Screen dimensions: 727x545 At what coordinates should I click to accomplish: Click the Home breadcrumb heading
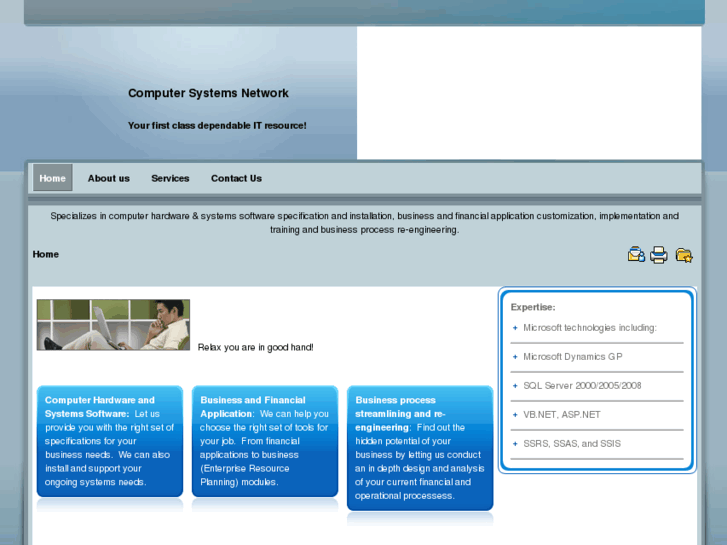(45, 254)
